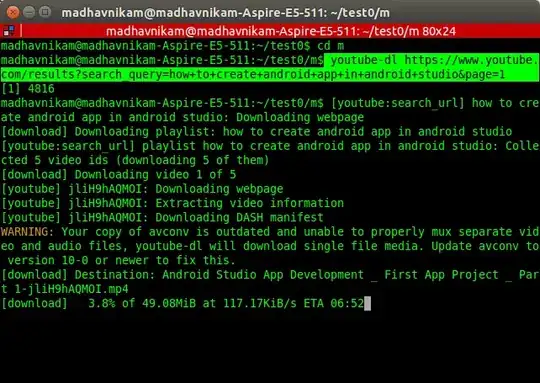Click 'Extracting video information' line

point(173,203)
